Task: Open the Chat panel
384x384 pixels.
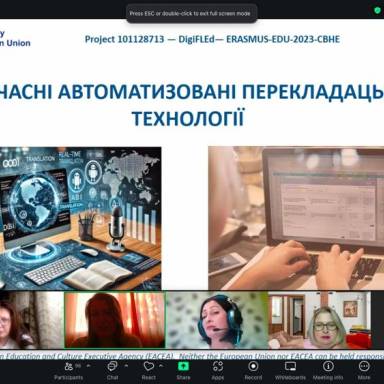Action: tap(112, 371)
